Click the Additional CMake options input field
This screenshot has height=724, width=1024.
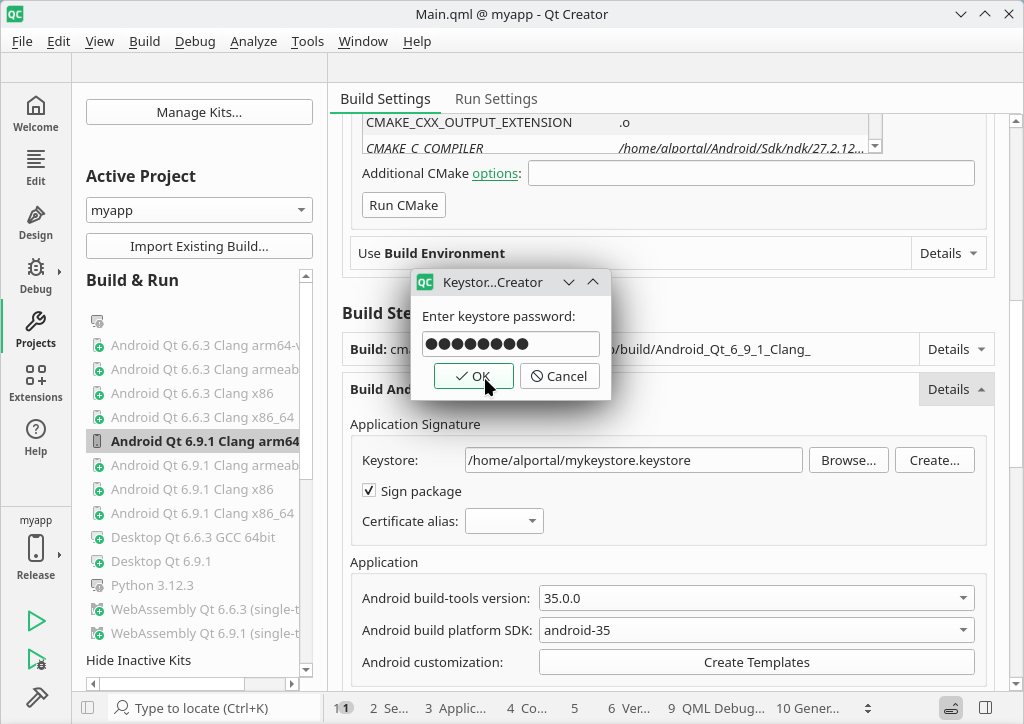751,173
